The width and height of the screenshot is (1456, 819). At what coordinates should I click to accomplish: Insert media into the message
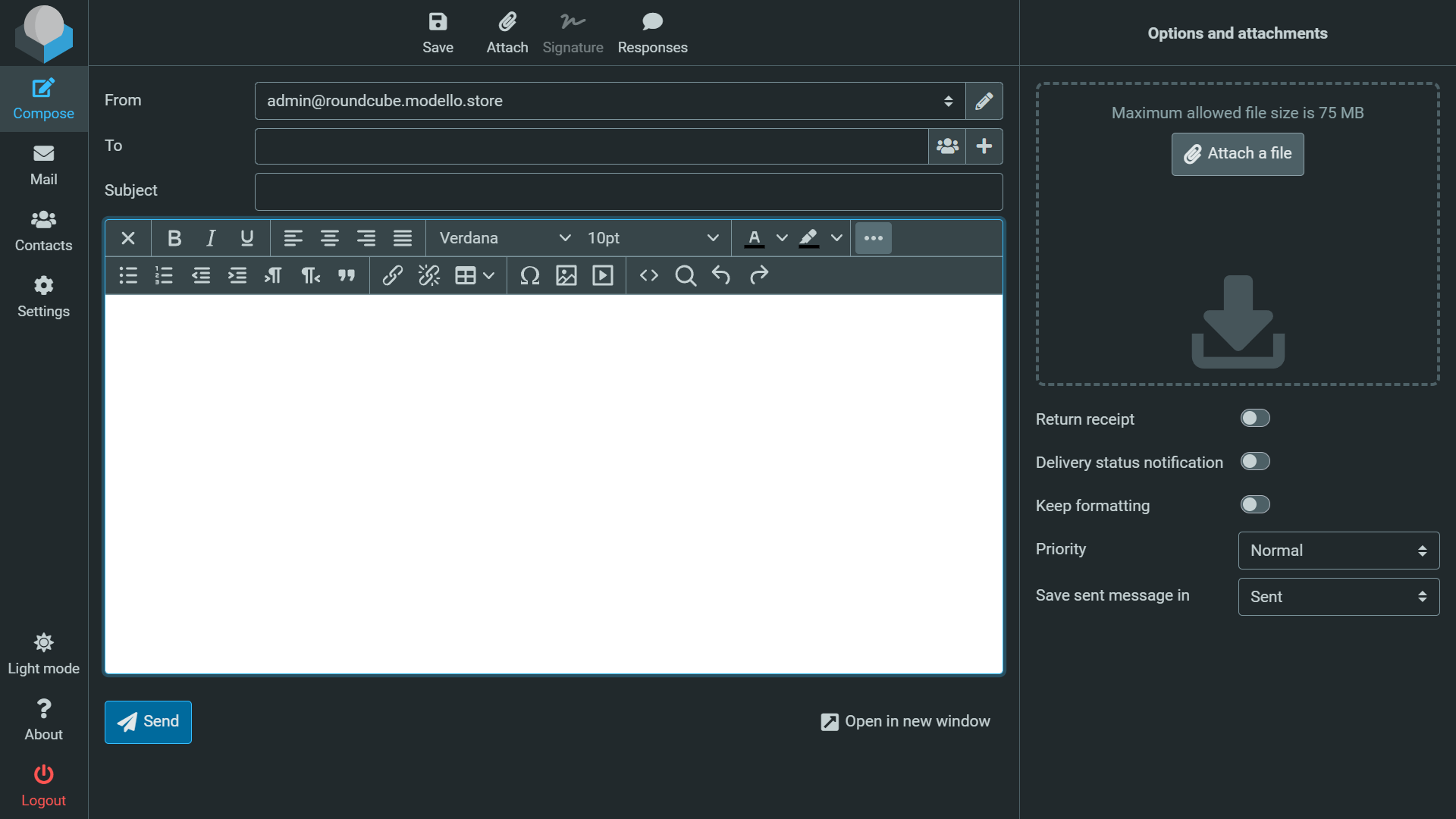pyautogui.click(x=603, y=275)
